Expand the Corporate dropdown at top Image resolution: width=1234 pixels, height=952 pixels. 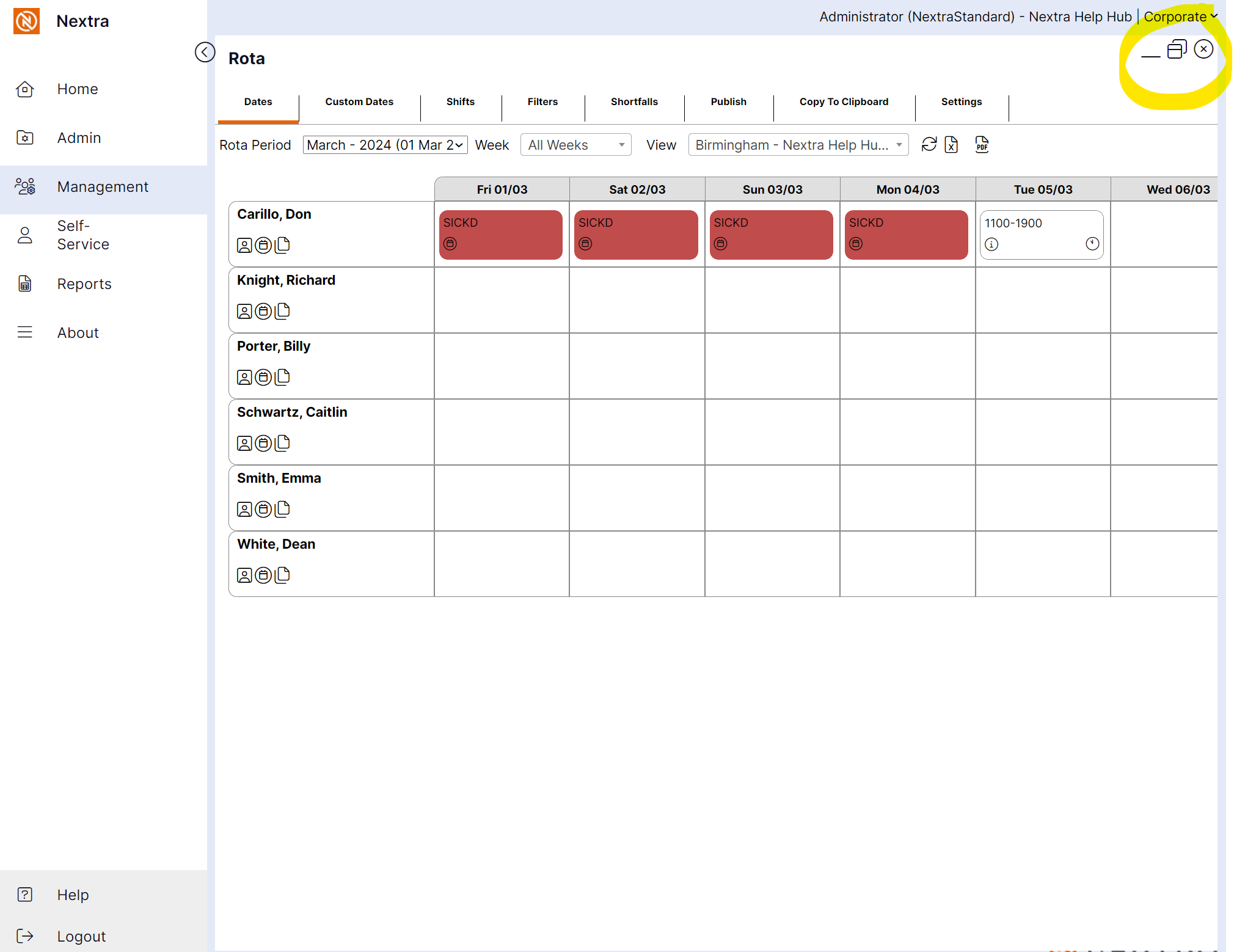click(1180, 17)
